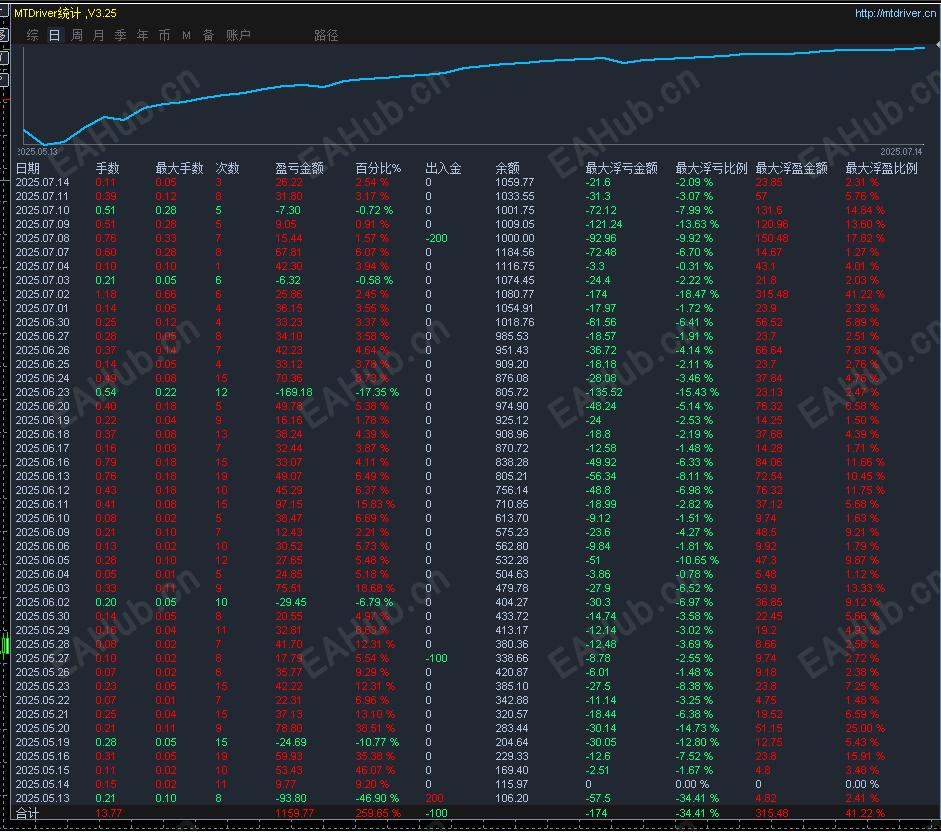
Task: Open the 备 notes tab
Action: (208, 35)
